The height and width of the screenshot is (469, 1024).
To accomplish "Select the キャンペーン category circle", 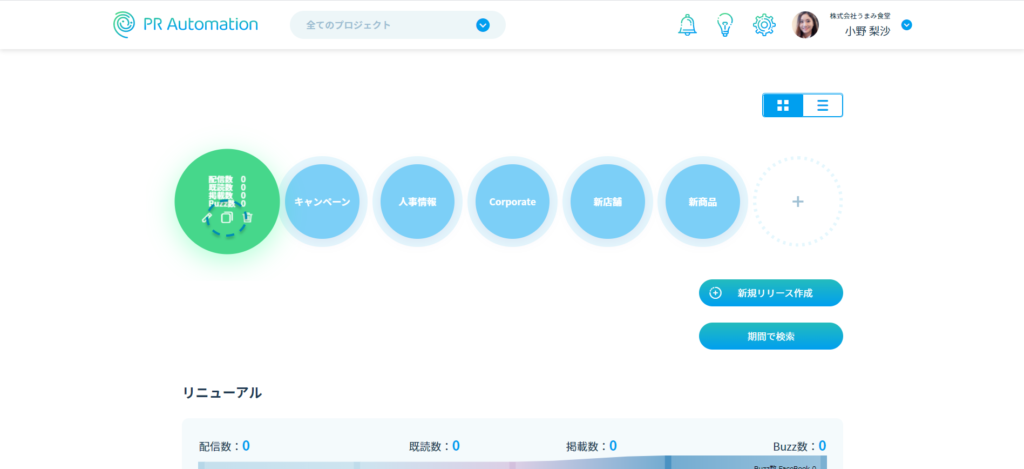I will (x=322, y=202).
